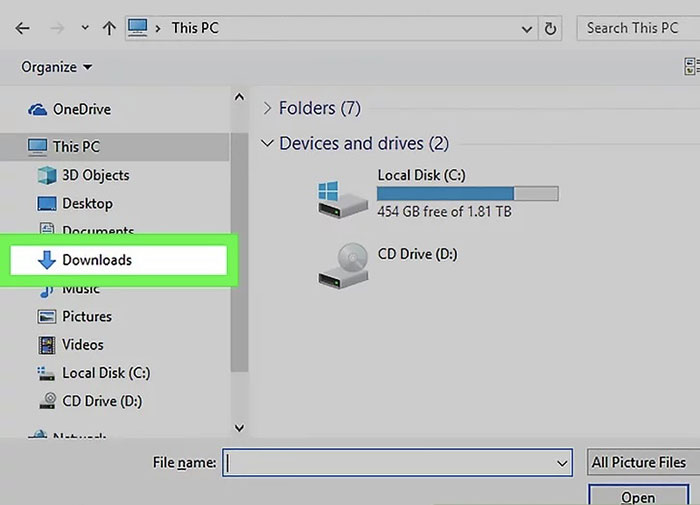Click the sidebar Local Disk drive icon

(x=46, y=374)
